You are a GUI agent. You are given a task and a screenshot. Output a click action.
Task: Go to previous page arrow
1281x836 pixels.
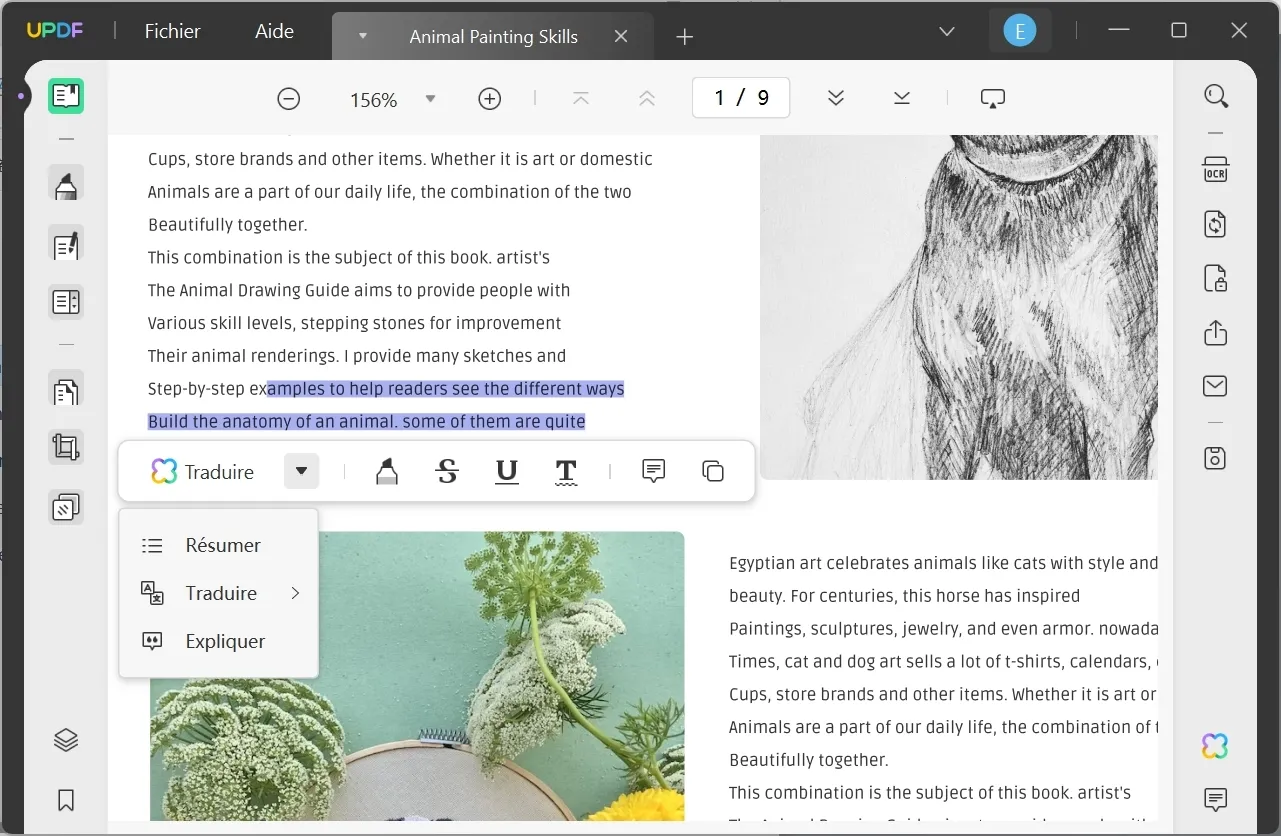coord(646,98)
